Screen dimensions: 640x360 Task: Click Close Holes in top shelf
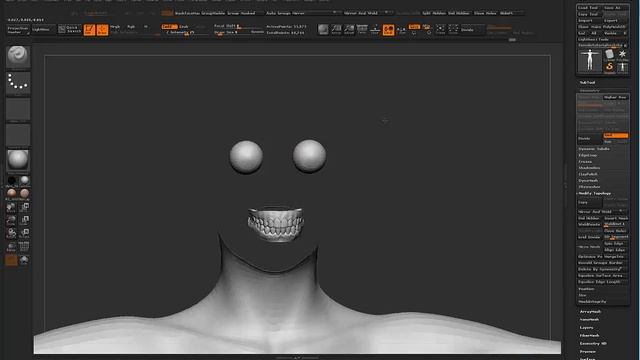pos(485,13)
